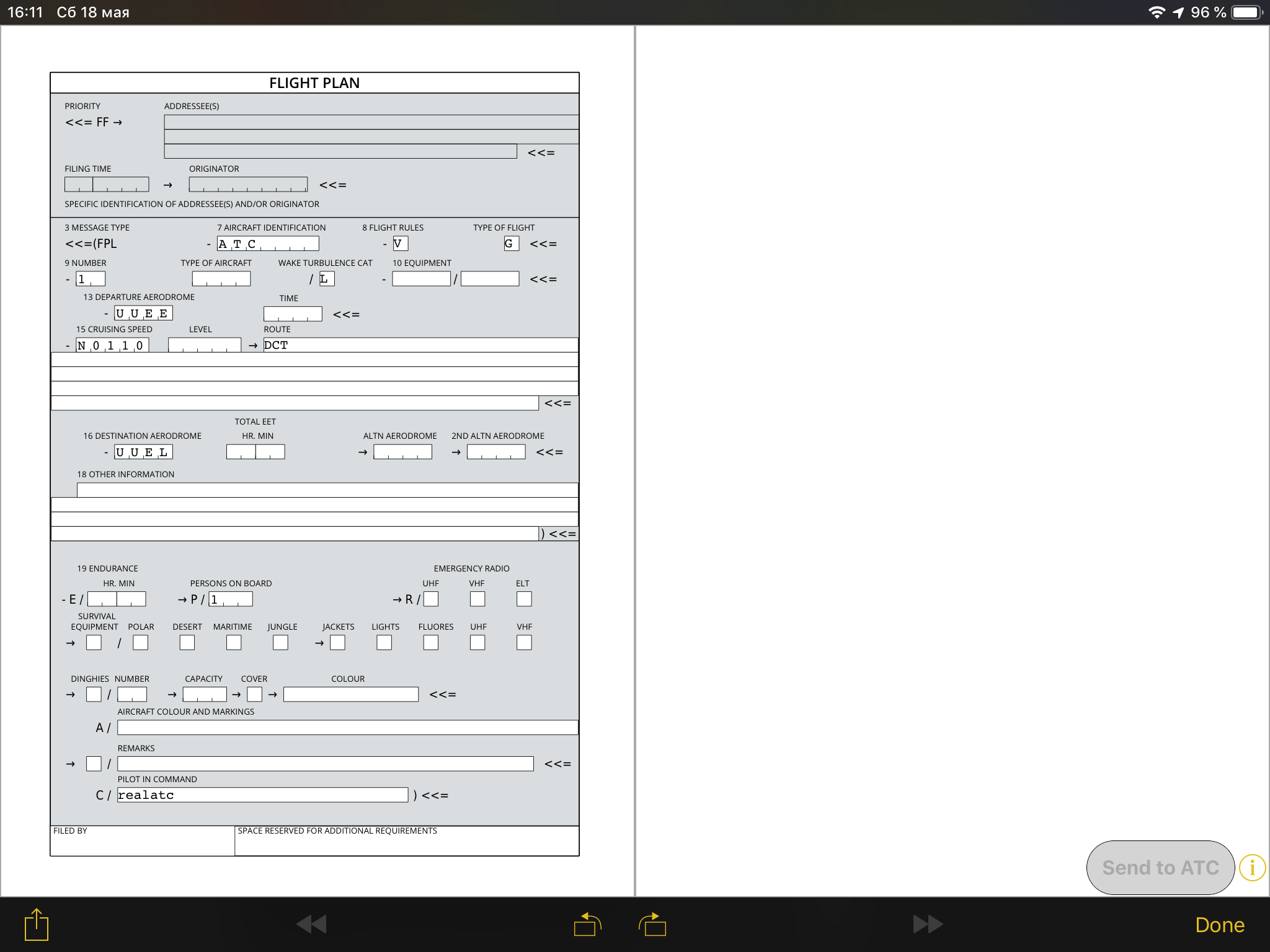1270x952 pixels.
Task: Tap the Aircraft Colour and Markings field
Action: [347, 728]
